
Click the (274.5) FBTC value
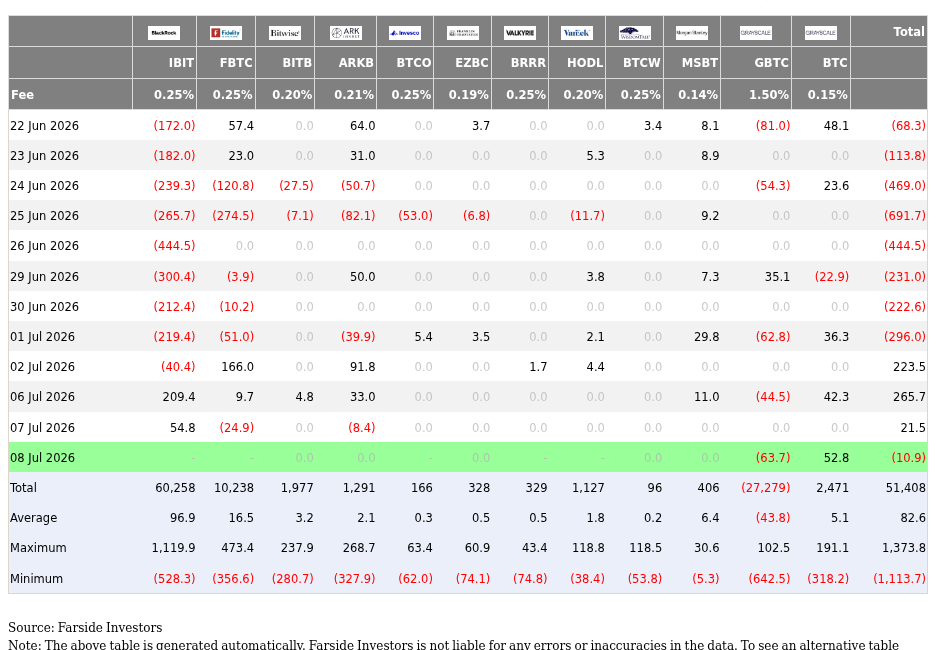(x=233, y=216)
